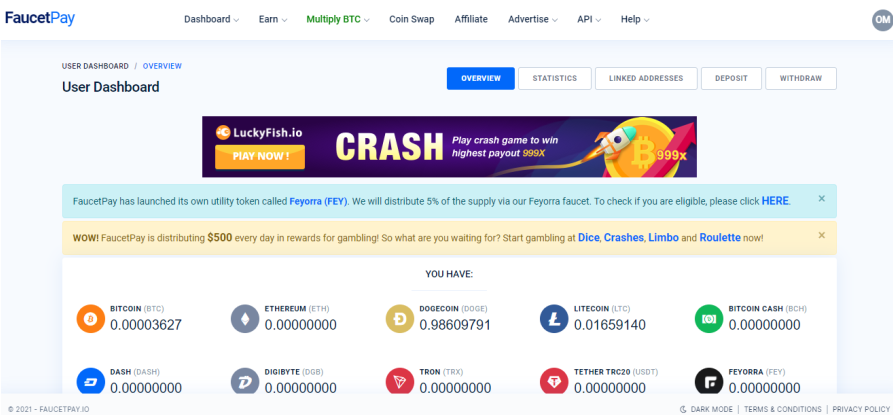Click Bitcoin balance 0.00003627
This screenshot has height=415, width=893.
pyautogui.click(x=146, y=325)
